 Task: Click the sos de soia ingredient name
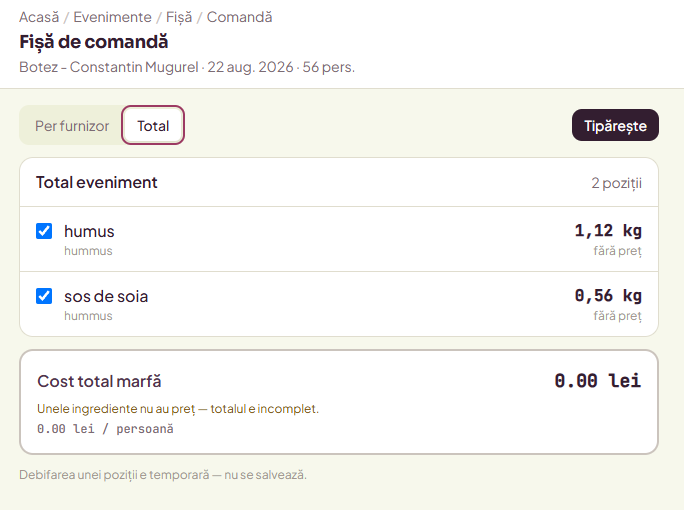106,296
